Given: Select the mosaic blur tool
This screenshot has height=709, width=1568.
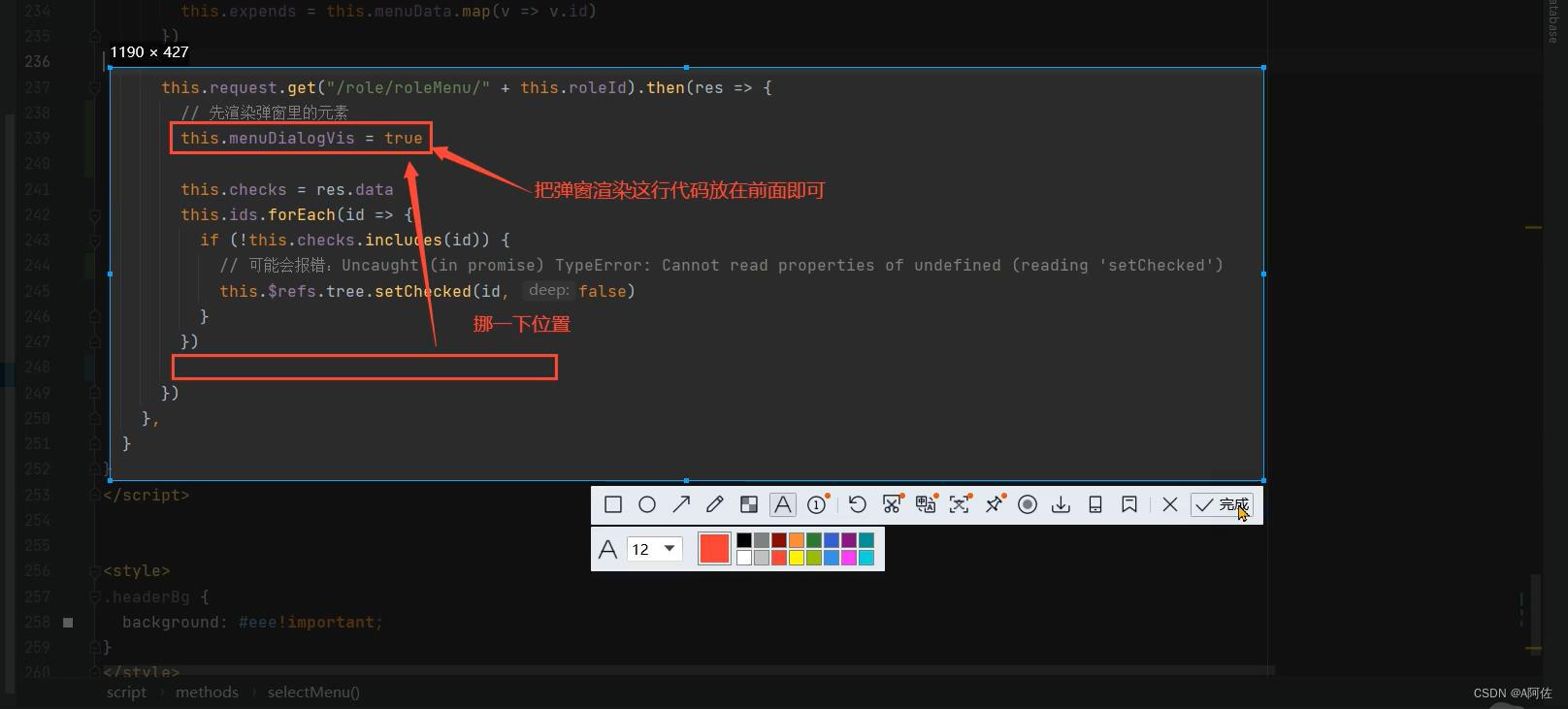Looking at the screenshot, I should click(x=749, y=504).
